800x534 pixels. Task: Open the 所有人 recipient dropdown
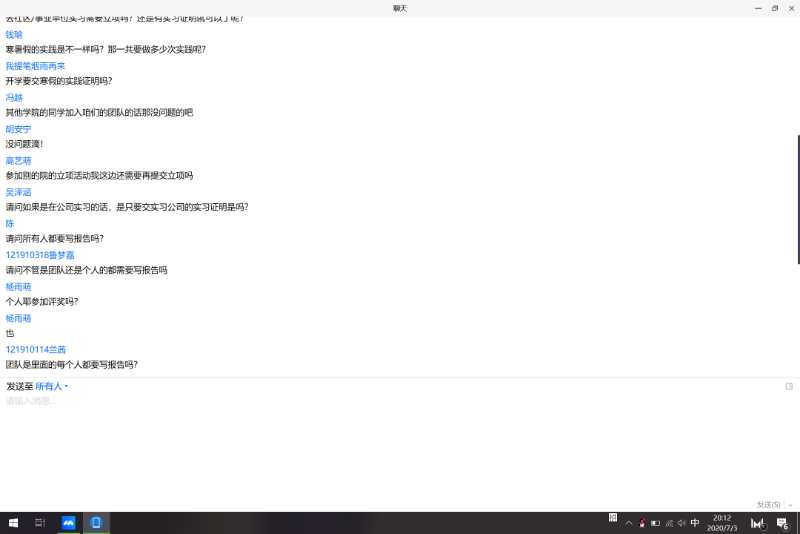pyautogui.click(x=52, y=386)
